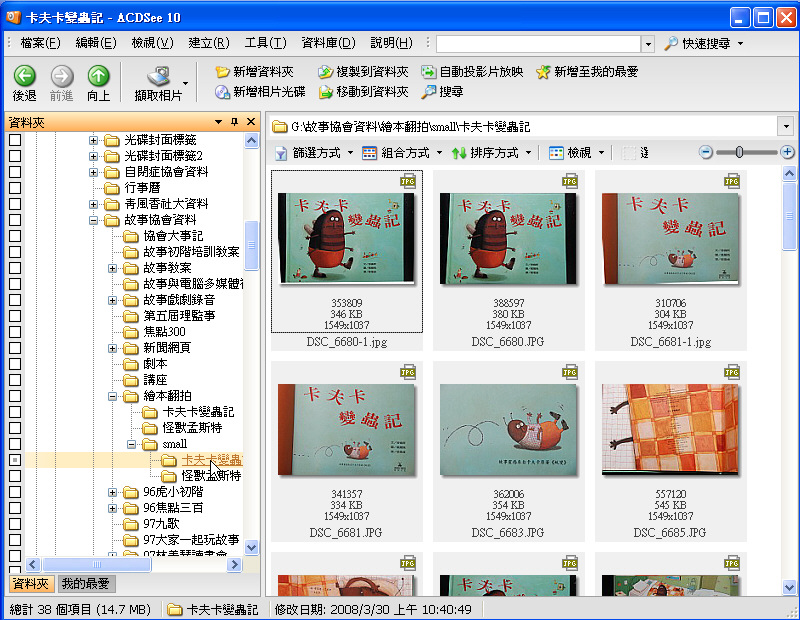Click JPG badge on DSC_6680.JPG thumbnail
Screen dimensions: 800x620
(x=570, y=181)
